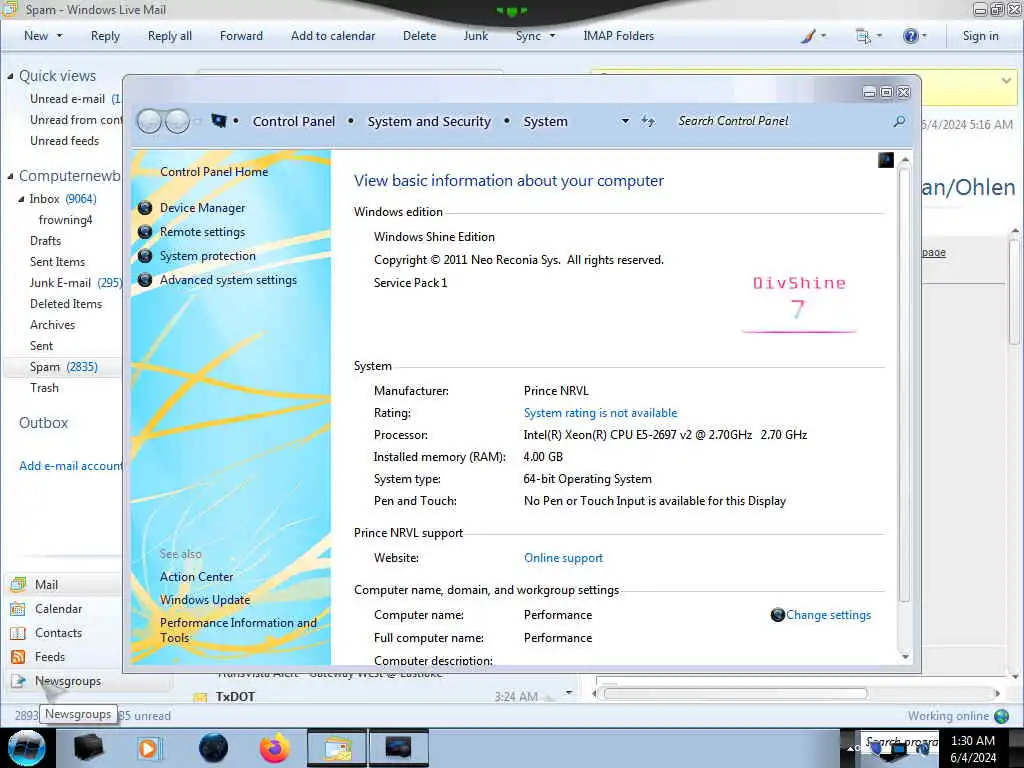Click Add to calendar
The width and height of the screenshot is (1024, 768).
click(x=333, y=36)
